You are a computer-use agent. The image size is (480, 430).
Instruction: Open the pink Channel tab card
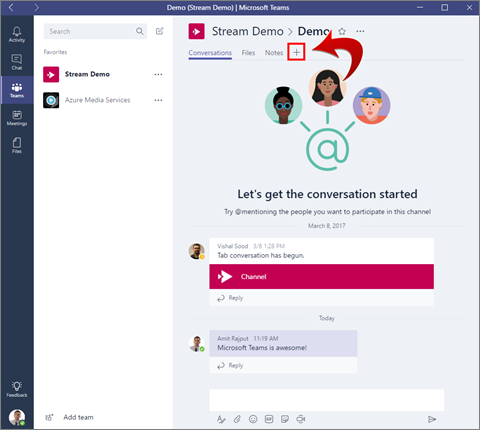(x=321, y=277)
